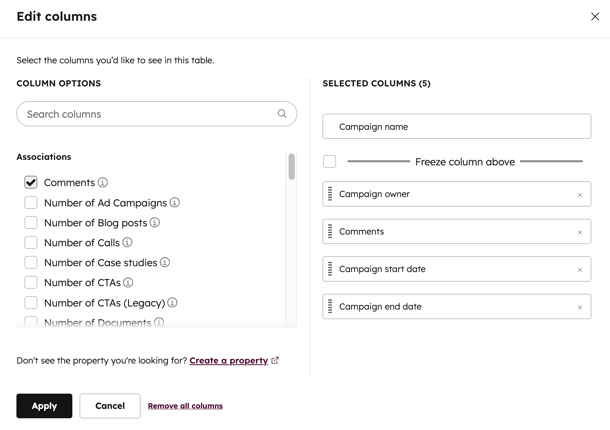Check the Number of Case studies box

pyautogui.click(x=31, y=263)
